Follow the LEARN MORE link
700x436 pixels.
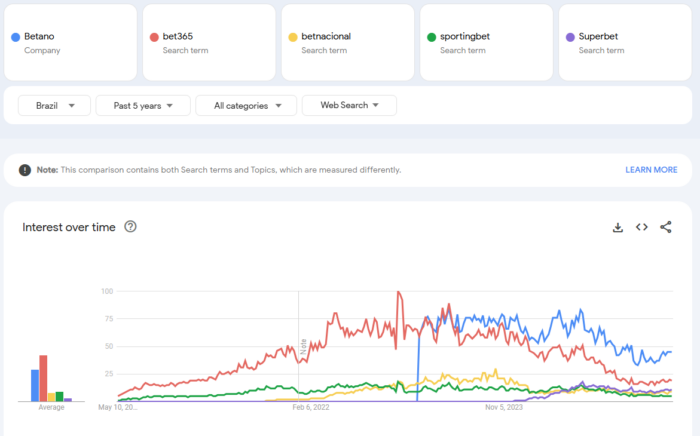coord(651,170)
